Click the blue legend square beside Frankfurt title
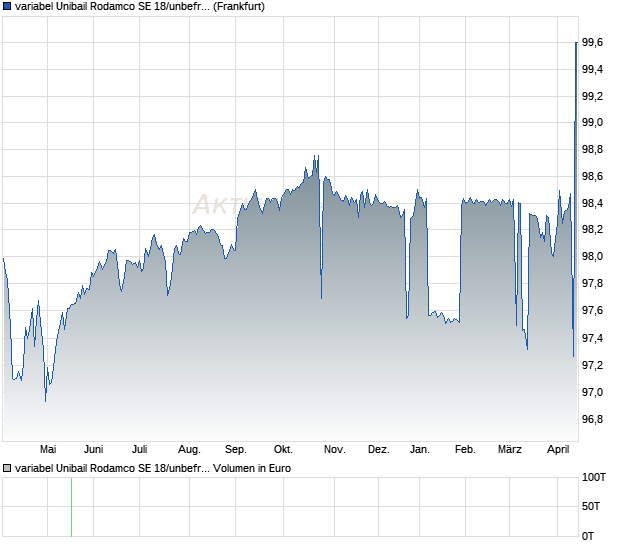The height and width of the screenshot is (546, 620). [x=7, y=6]
